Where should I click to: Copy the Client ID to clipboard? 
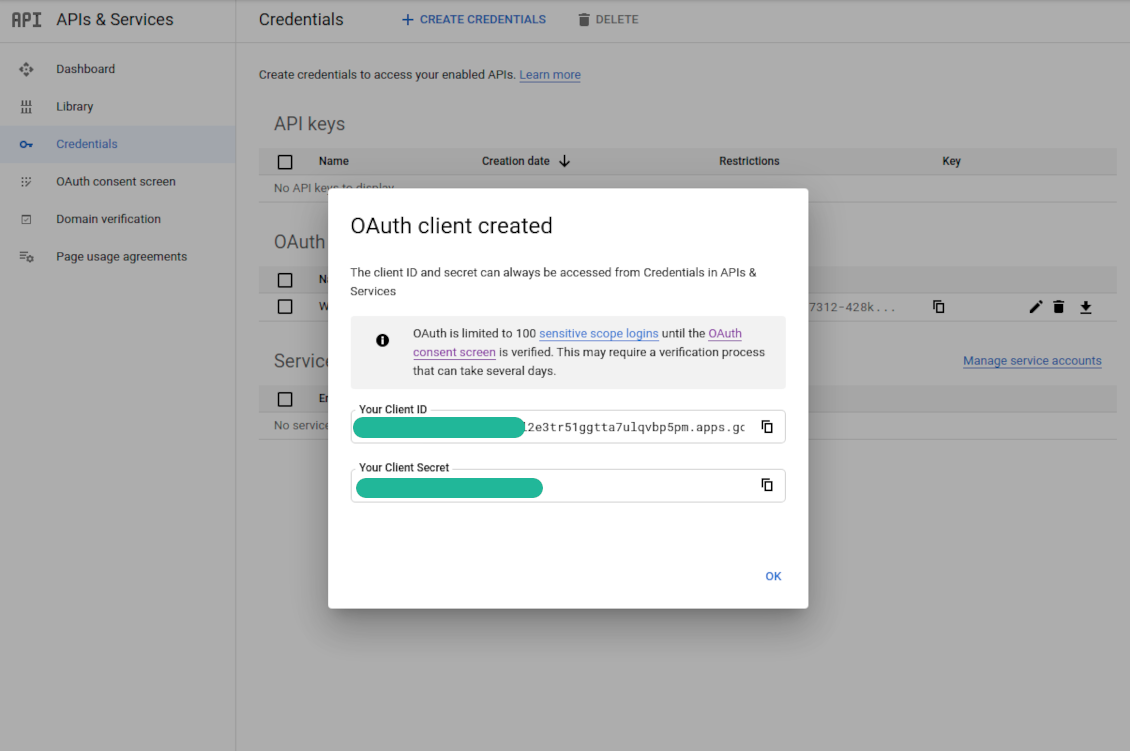767,427
